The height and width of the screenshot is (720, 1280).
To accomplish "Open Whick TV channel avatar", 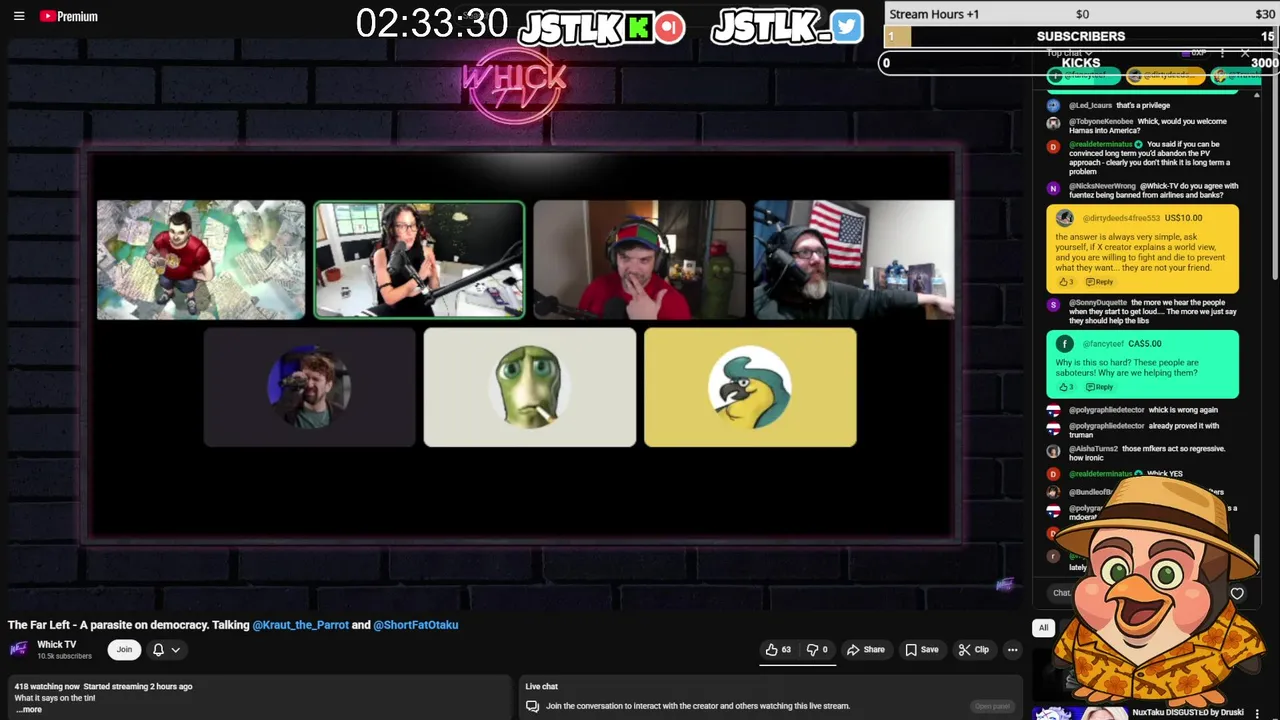I will (x=19, y=650).
